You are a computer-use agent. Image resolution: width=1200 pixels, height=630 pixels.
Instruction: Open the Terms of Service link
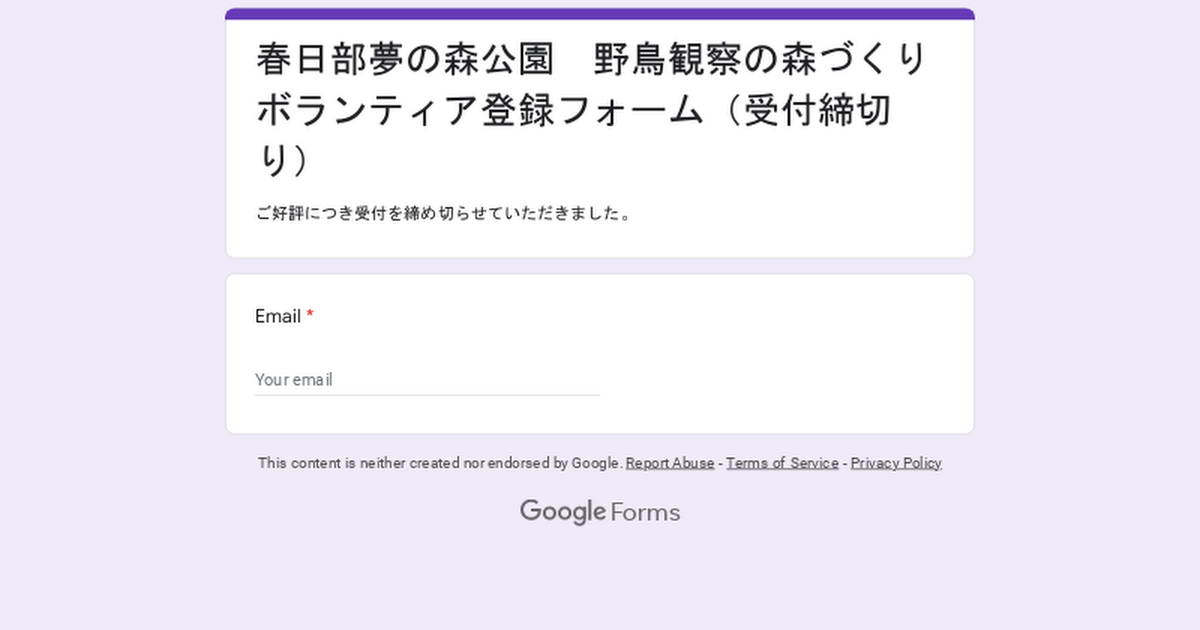point(782,463)
